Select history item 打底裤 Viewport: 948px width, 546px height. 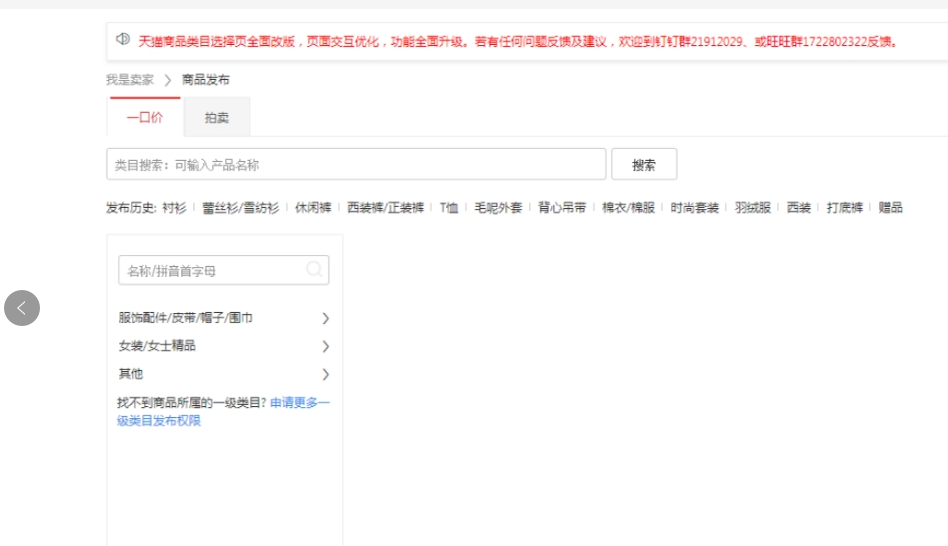(x=845, y=208)
